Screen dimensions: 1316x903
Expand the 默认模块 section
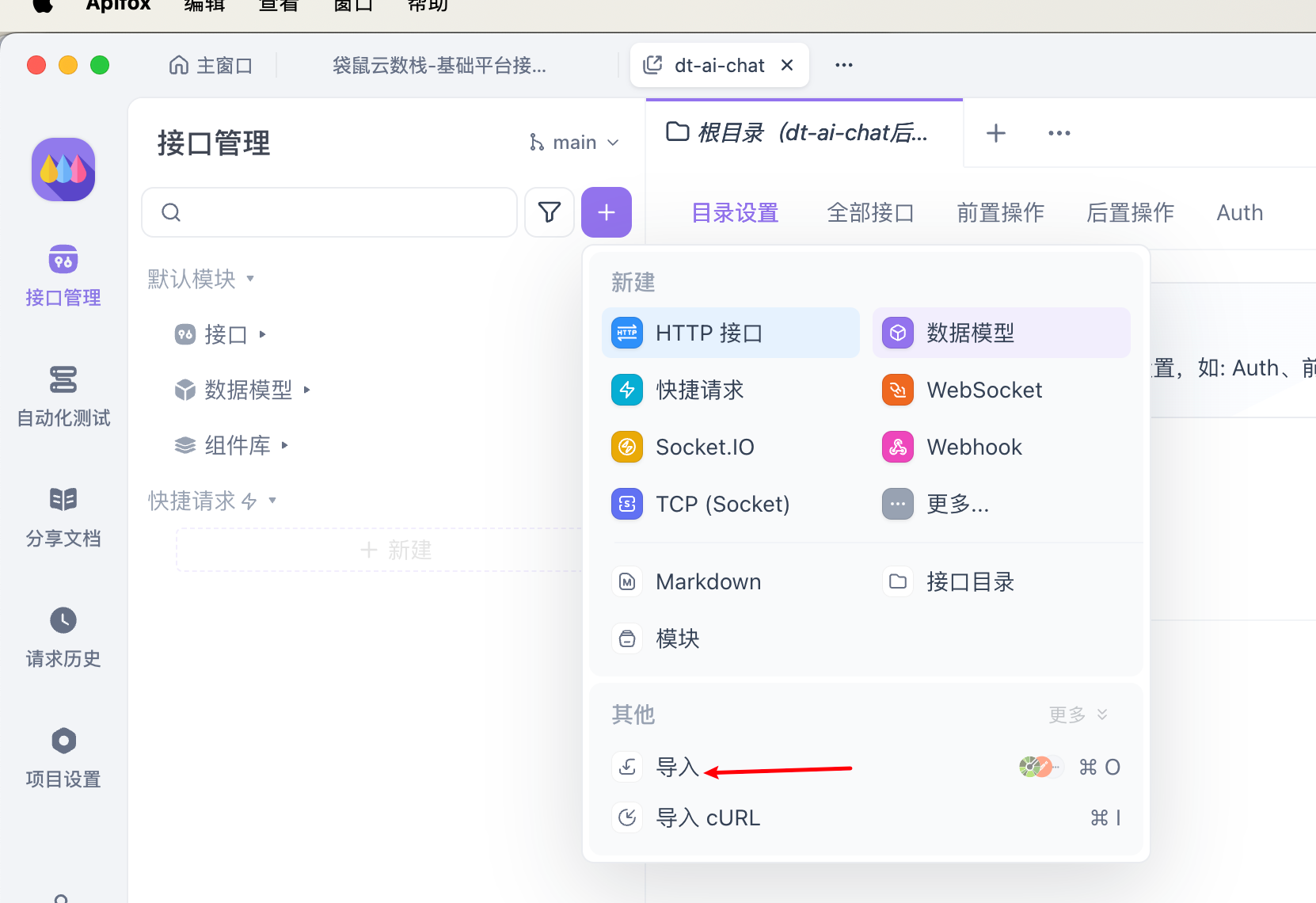tap(201, 279)
